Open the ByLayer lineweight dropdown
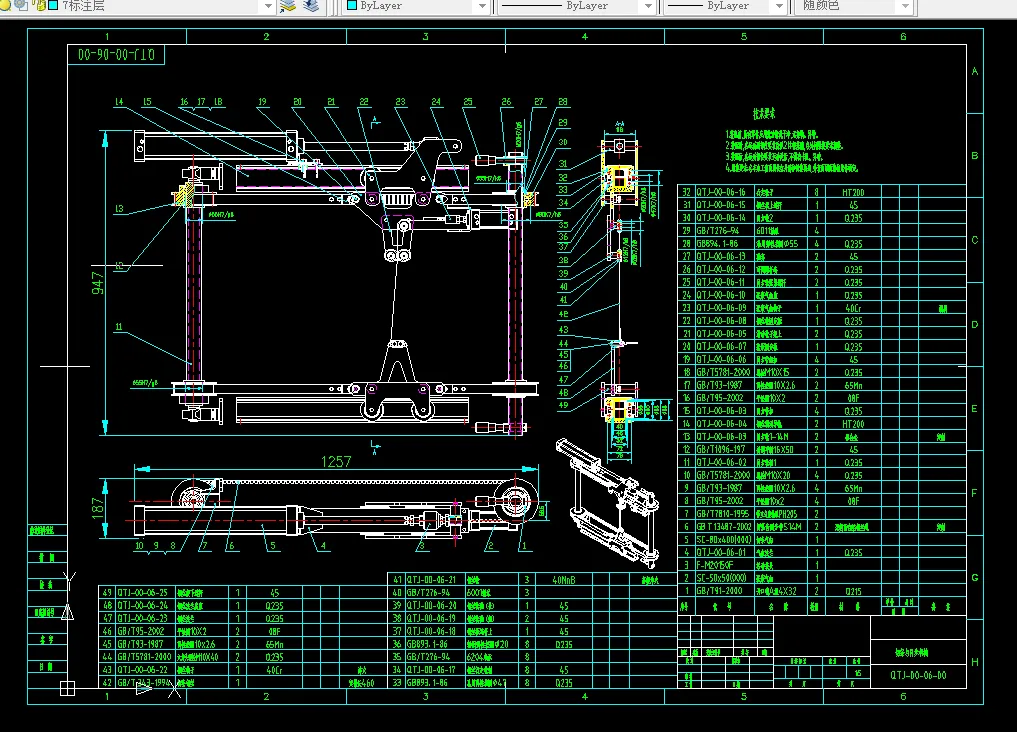Viewport: 1017px width, 732px height. [x=779, y=6]
